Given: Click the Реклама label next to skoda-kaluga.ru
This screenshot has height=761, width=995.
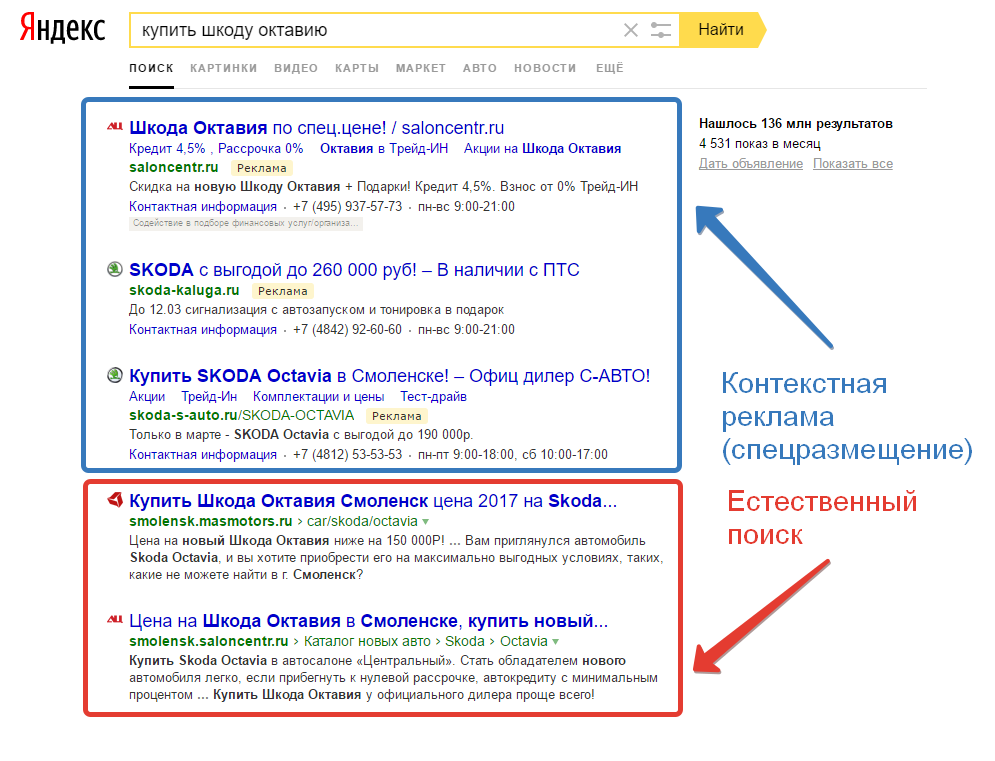Looking at the screenshot, I should click(282, 291).
